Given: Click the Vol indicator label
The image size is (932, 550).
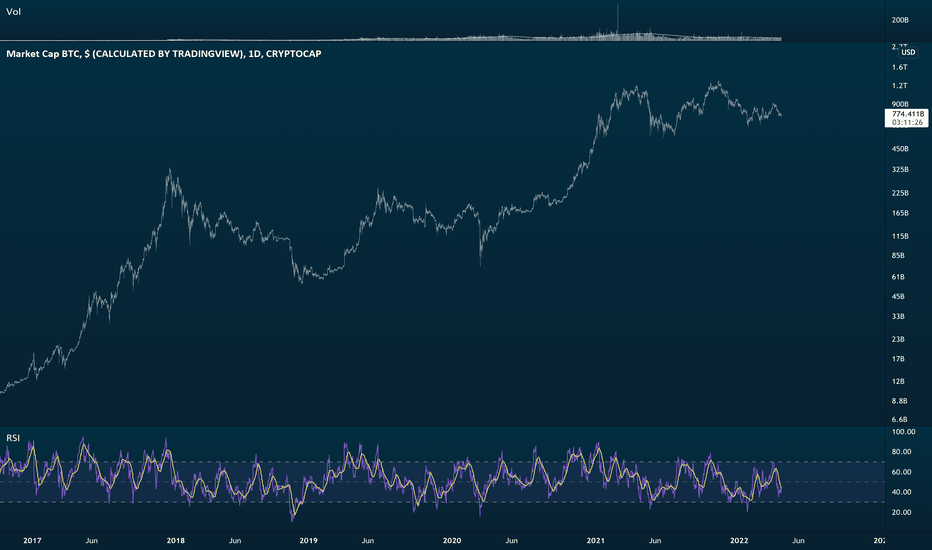Looking at the screenshot, I should (x=13, y=11).
